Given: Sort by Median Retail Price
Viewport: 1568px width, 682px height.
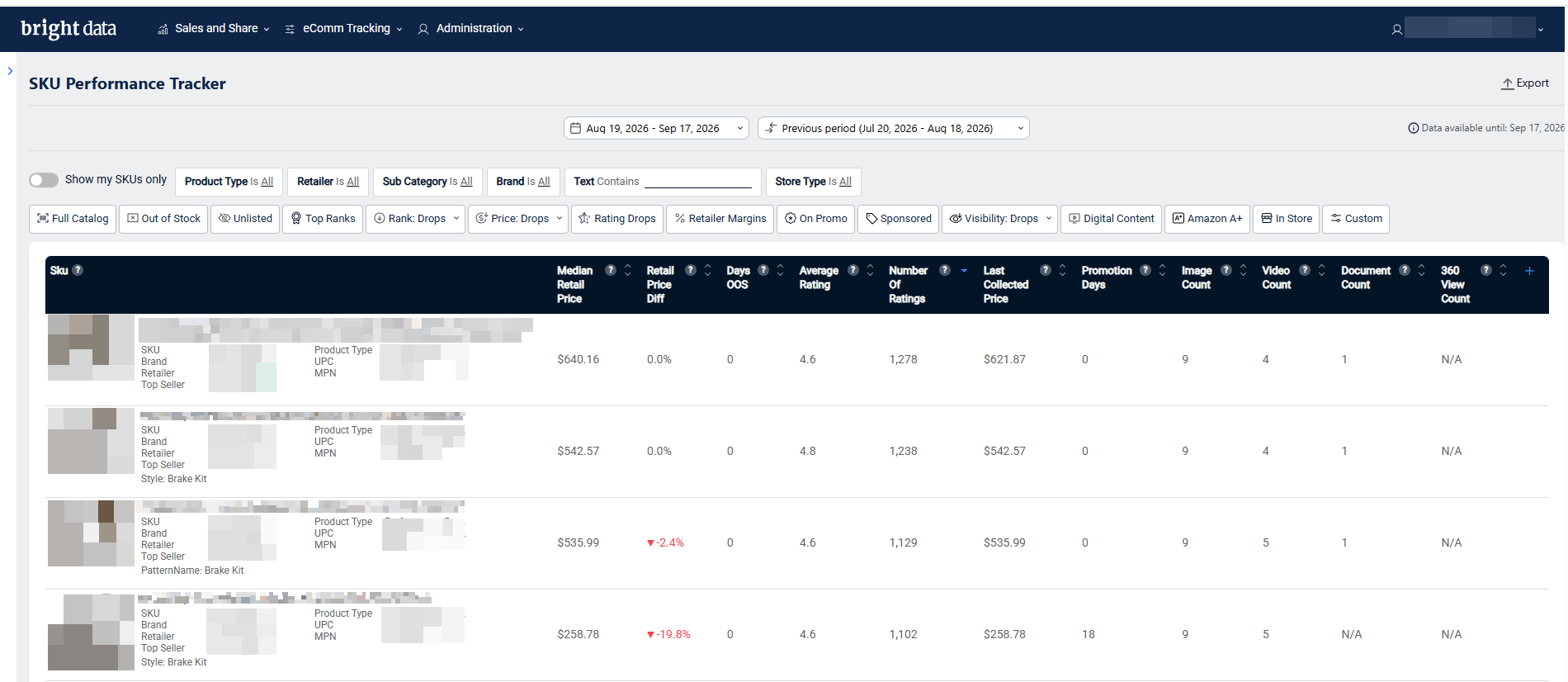Looking at the screenshot, I should tap(627, 270).
